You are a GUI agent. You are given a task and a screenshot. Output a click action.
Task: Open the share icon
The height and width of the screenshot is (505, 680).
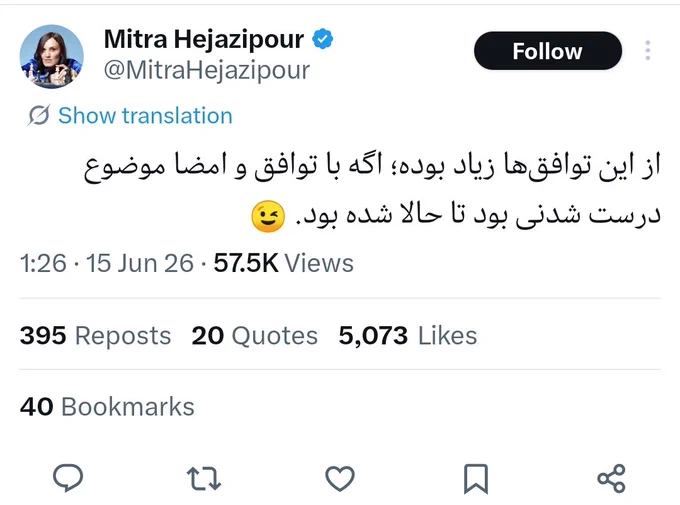611,478
